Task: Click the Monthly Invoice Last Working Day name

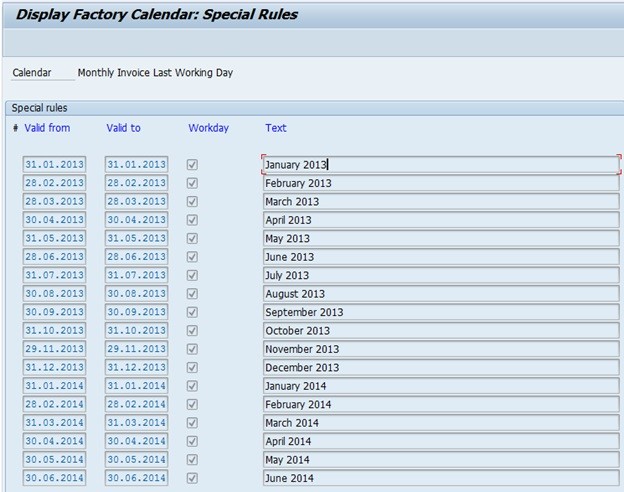Action: [155, 73]
